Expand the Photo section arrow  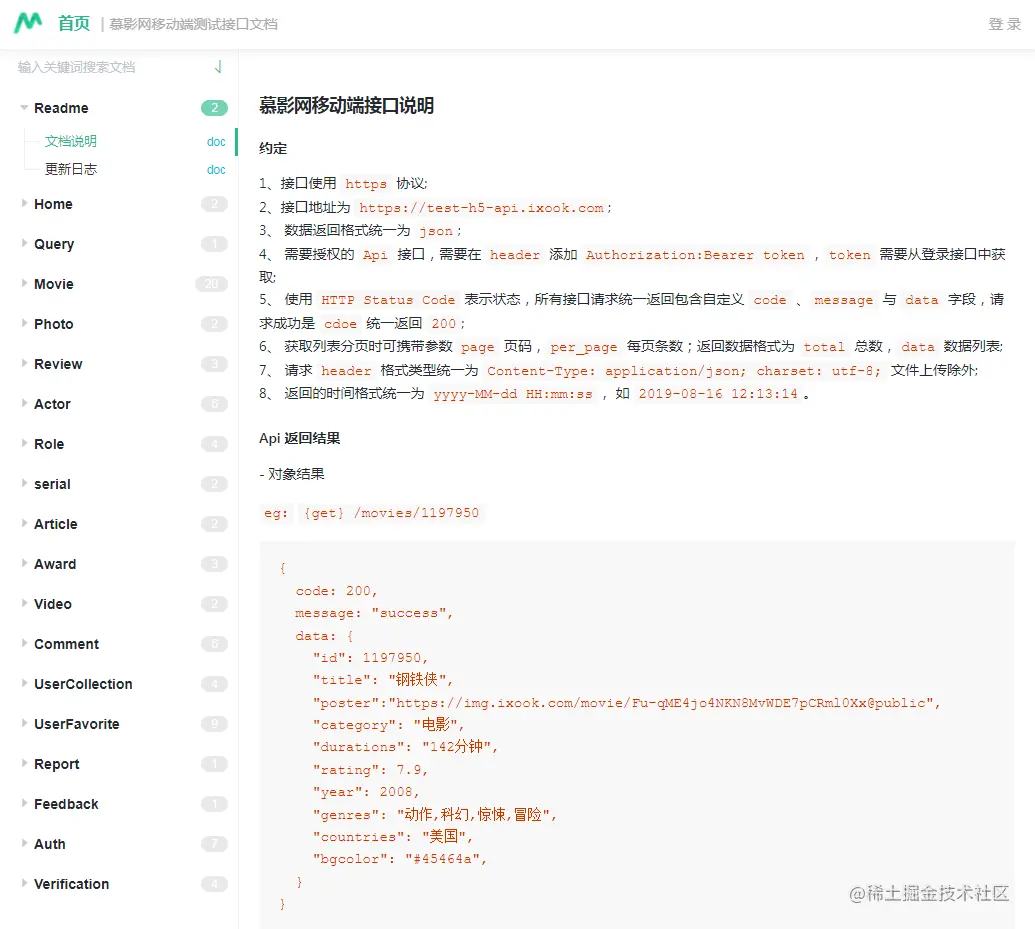[x=24, y=324]
